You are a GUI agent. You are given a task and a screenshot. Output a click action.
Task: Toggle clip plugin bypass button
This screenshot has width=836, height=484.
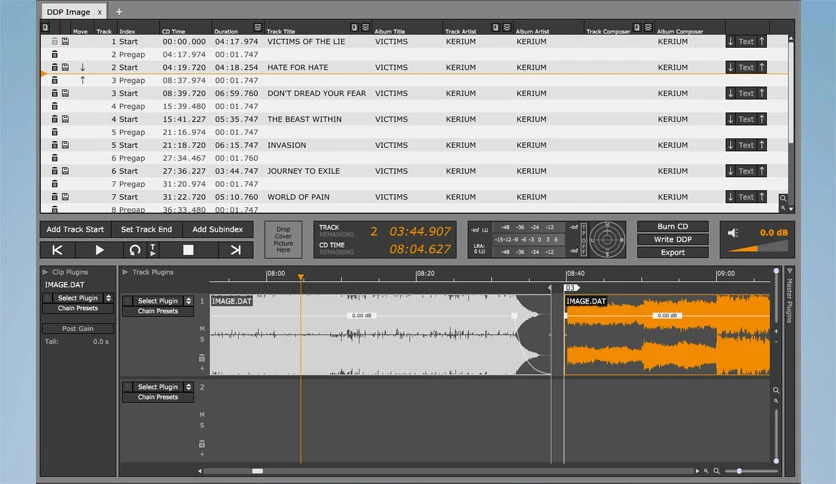coord(48,298)
